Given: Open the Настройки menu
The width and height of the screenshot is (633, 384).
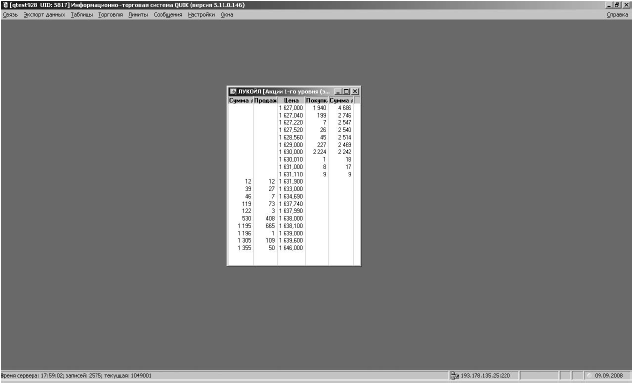Looking at the screenshot, I should click(x=201, y=15).
